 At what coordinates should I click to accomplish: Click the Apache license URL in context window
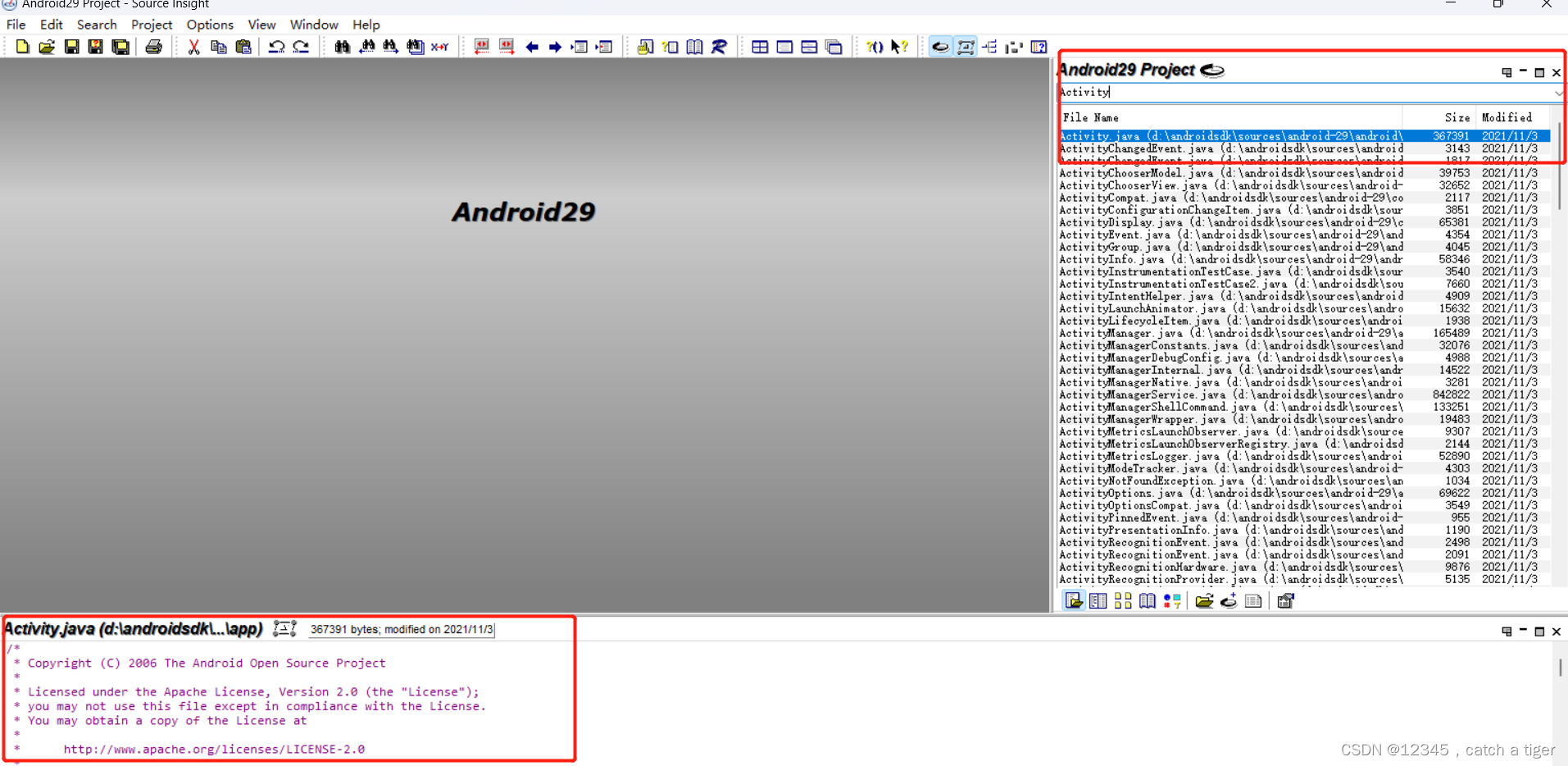(x=214, y=749)
